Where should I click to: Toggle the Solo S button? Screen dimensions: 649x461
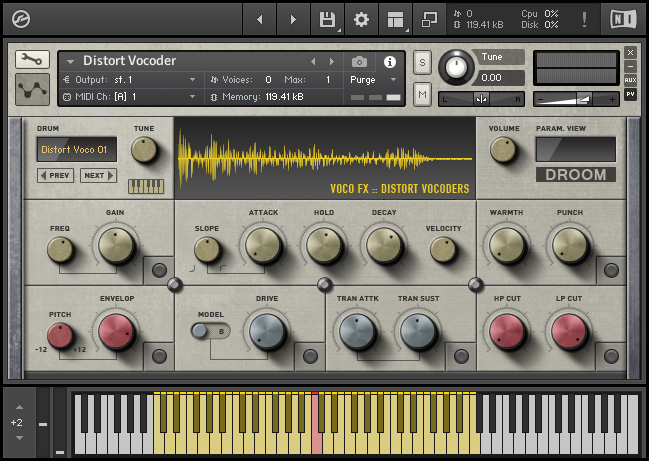coord(422,62)
